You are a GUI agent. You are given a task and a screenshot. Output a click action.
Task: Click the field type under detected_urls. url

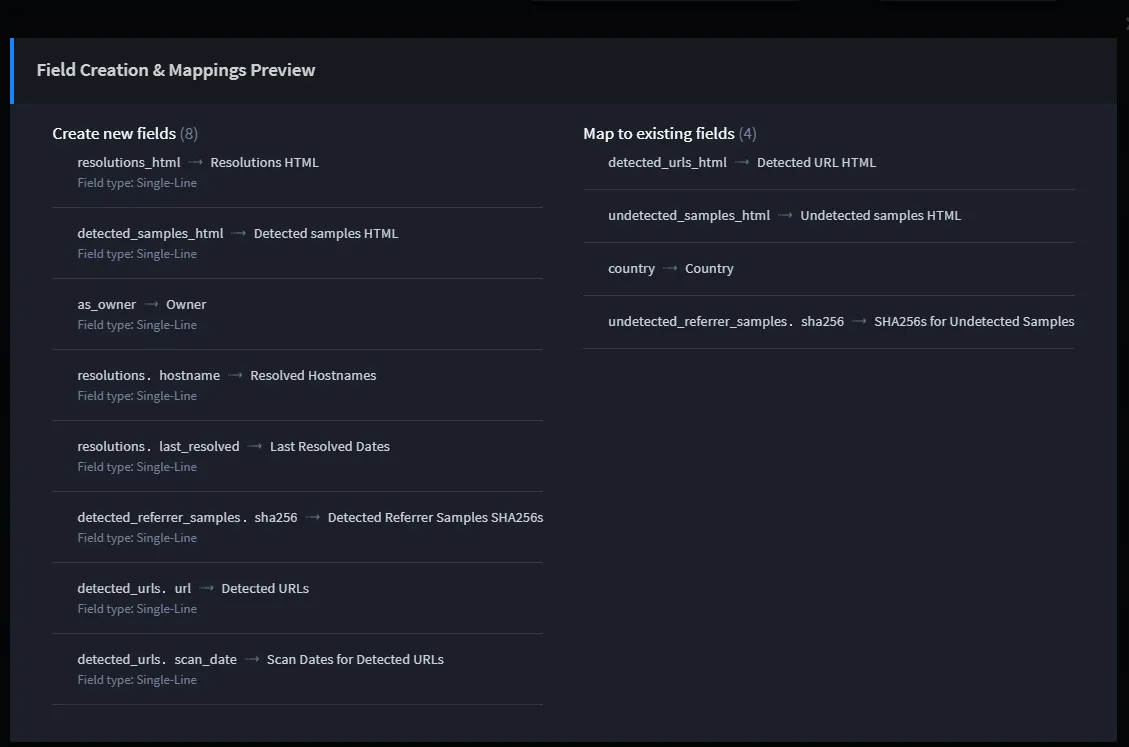click(x=137, y=609)
